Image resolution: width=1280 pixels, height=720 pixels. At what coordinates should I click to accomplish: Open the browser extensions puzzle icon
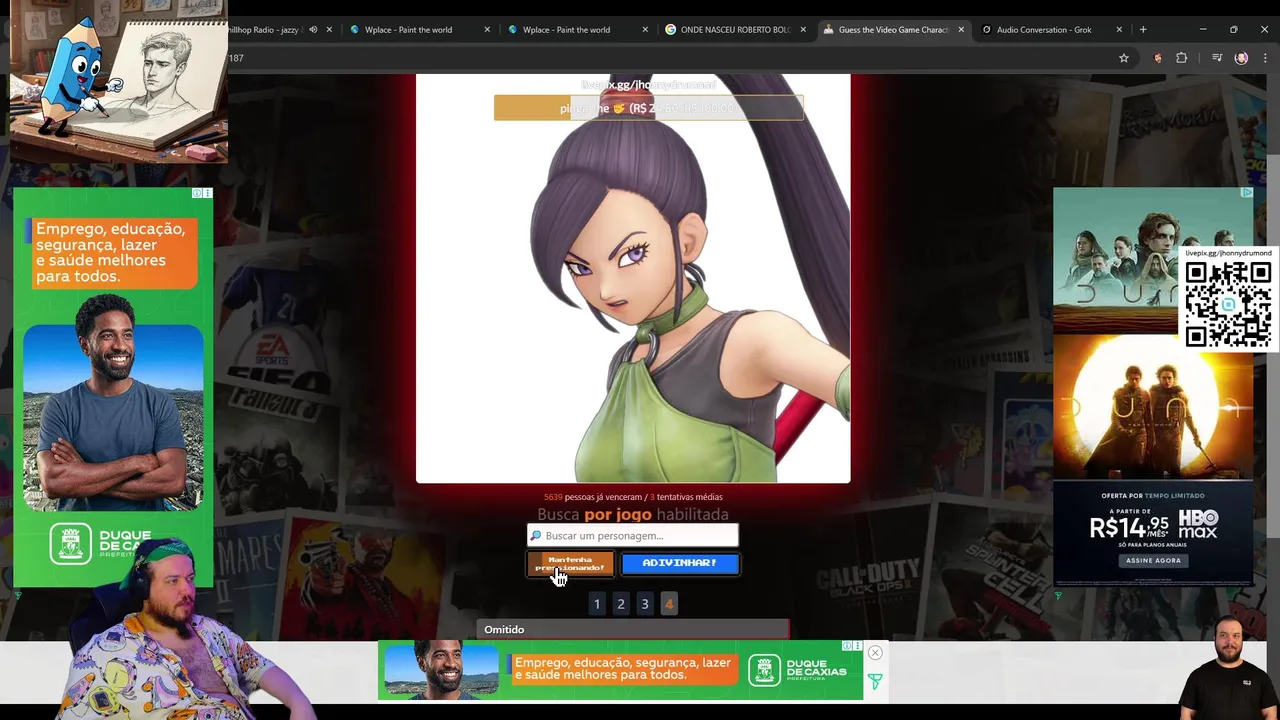pyautogui.click(x=1182, y=58)
